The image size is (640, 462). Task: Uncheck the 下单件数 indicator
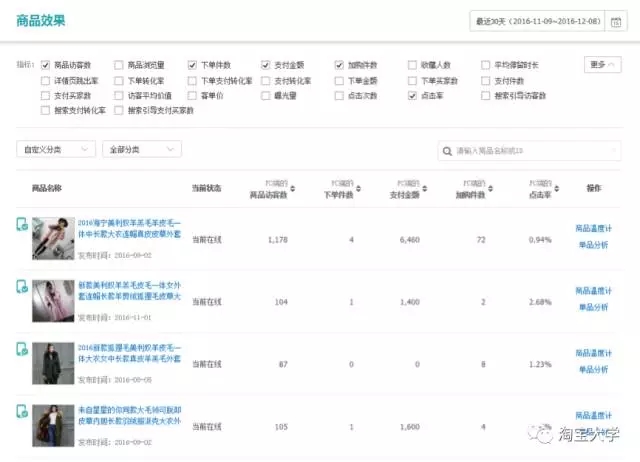(x=192, y=65)
